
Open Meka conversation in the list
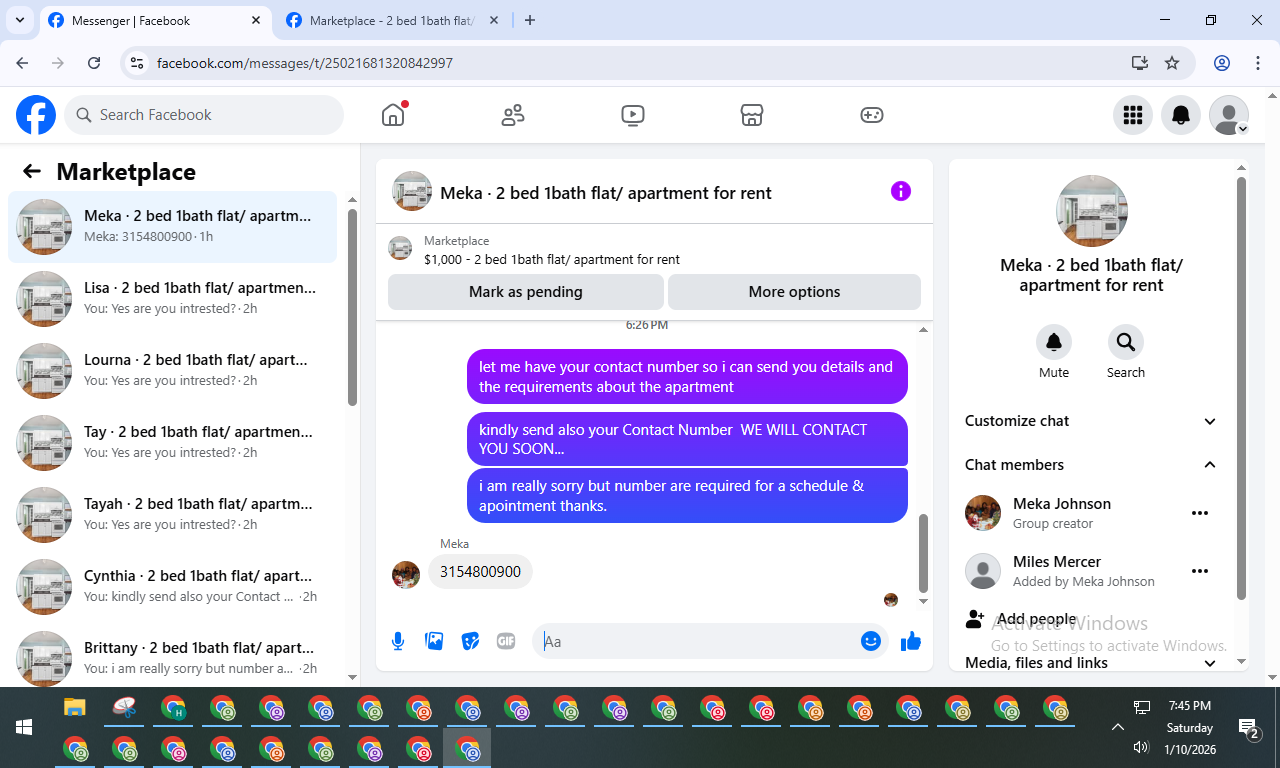[173, 227]
